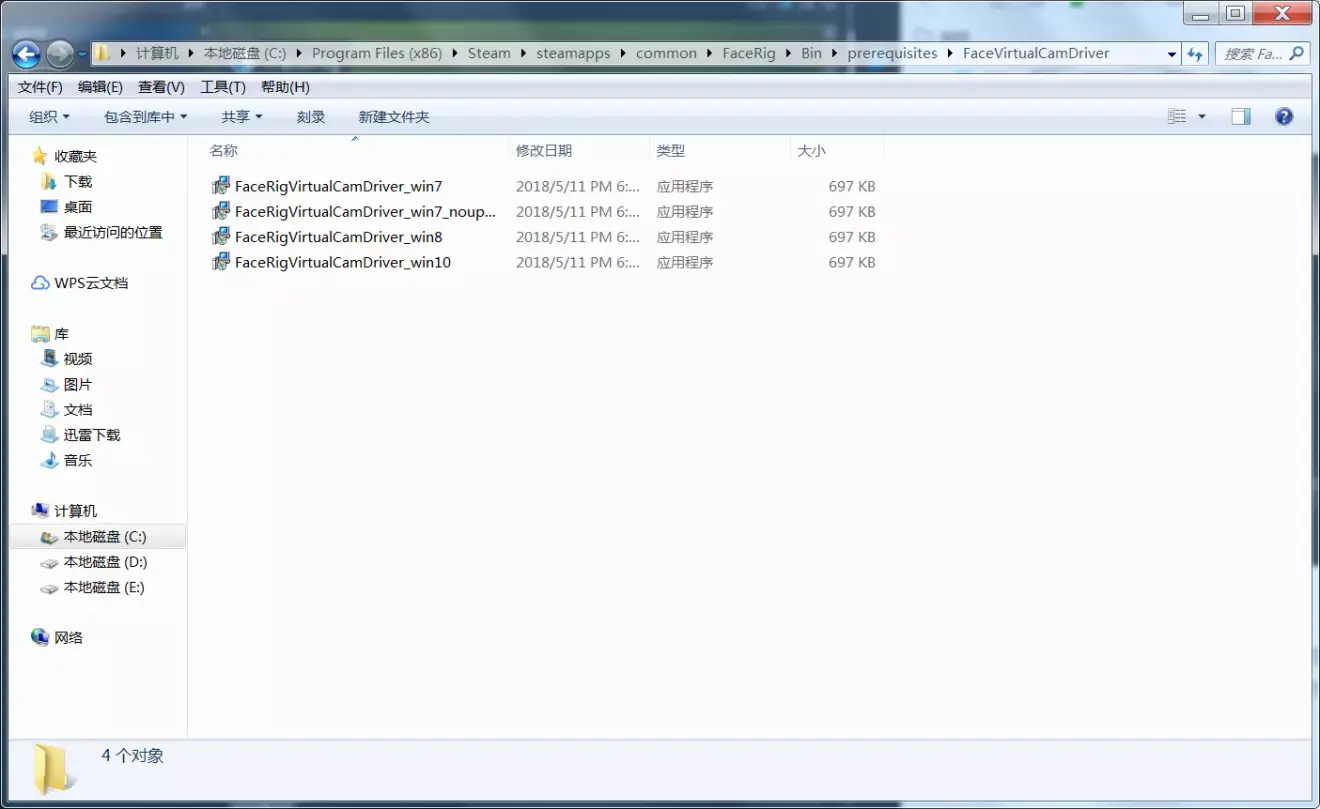
Task: Click prerequisites in the address path
Action: coord(892,54)
